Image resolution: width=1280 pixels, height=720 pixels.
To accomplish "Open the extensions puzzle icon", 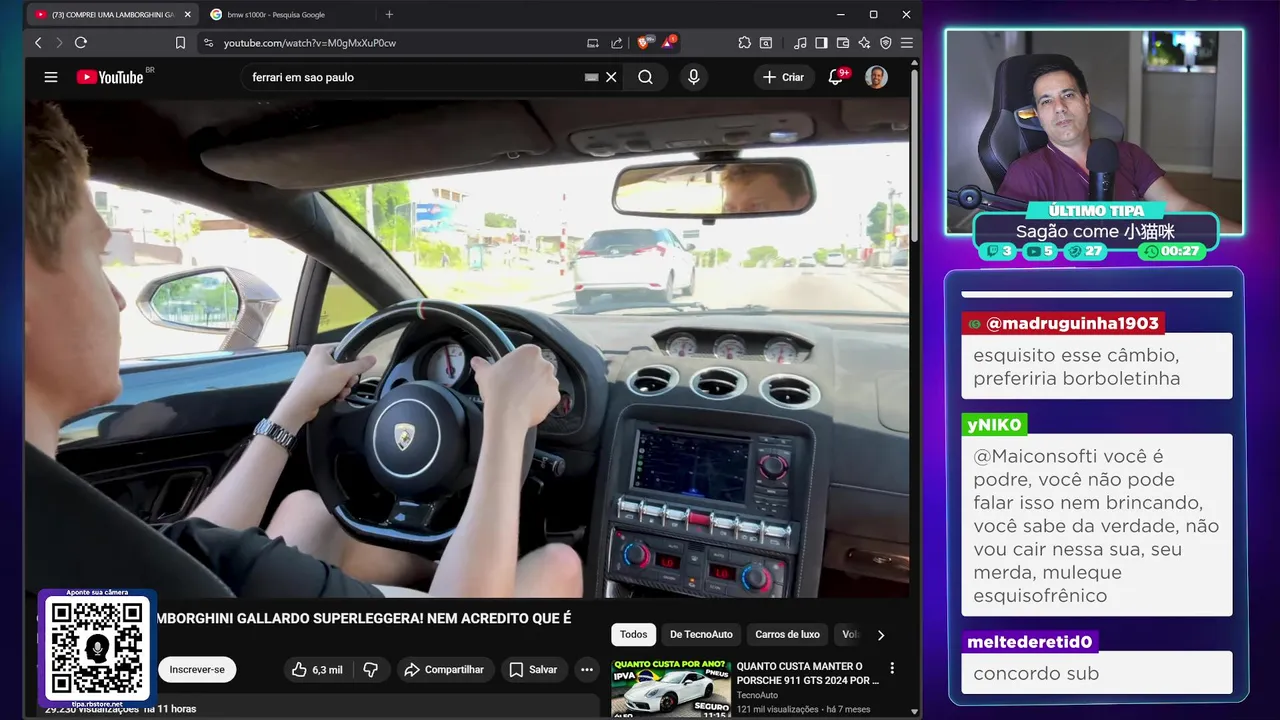I will pos(745,43).
